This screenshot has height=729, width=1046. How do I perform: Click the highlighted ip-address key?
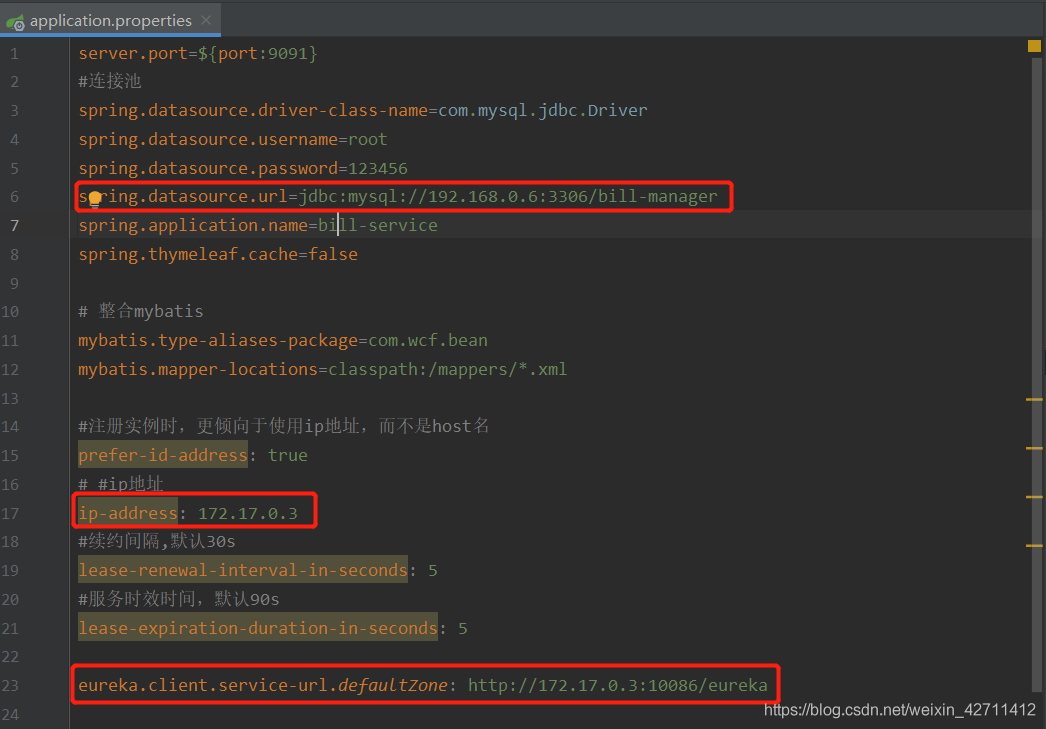[128, 513]
